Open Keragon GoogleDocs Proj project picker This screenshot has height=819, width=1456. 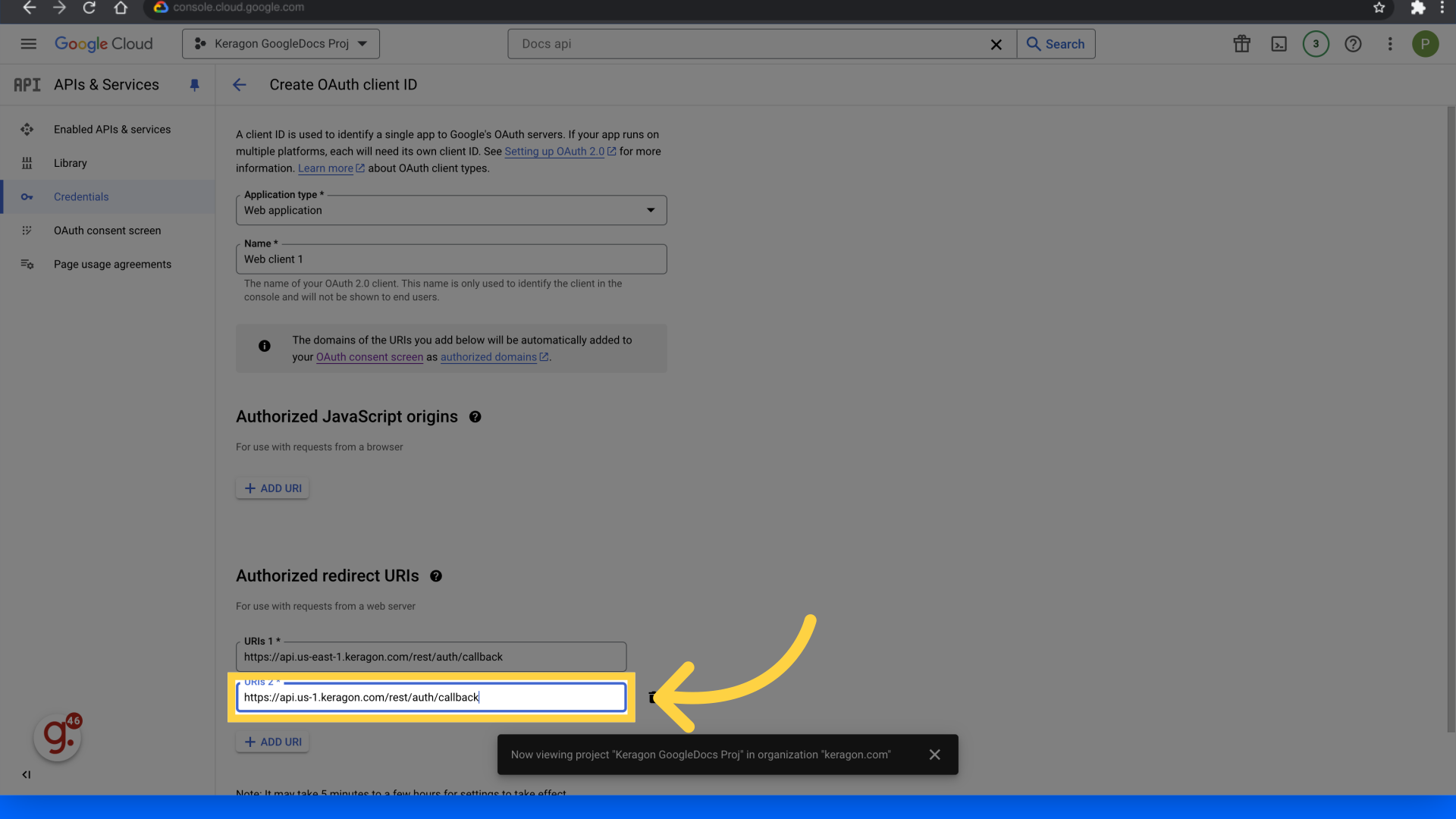(281, 44)
